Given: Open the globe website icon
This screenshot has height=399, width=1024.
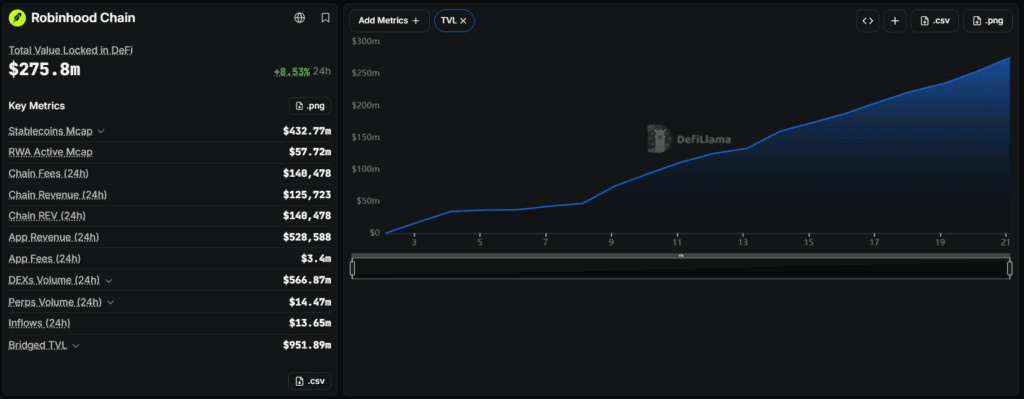Looking at the screenshot, I should [x=300, y=18].
